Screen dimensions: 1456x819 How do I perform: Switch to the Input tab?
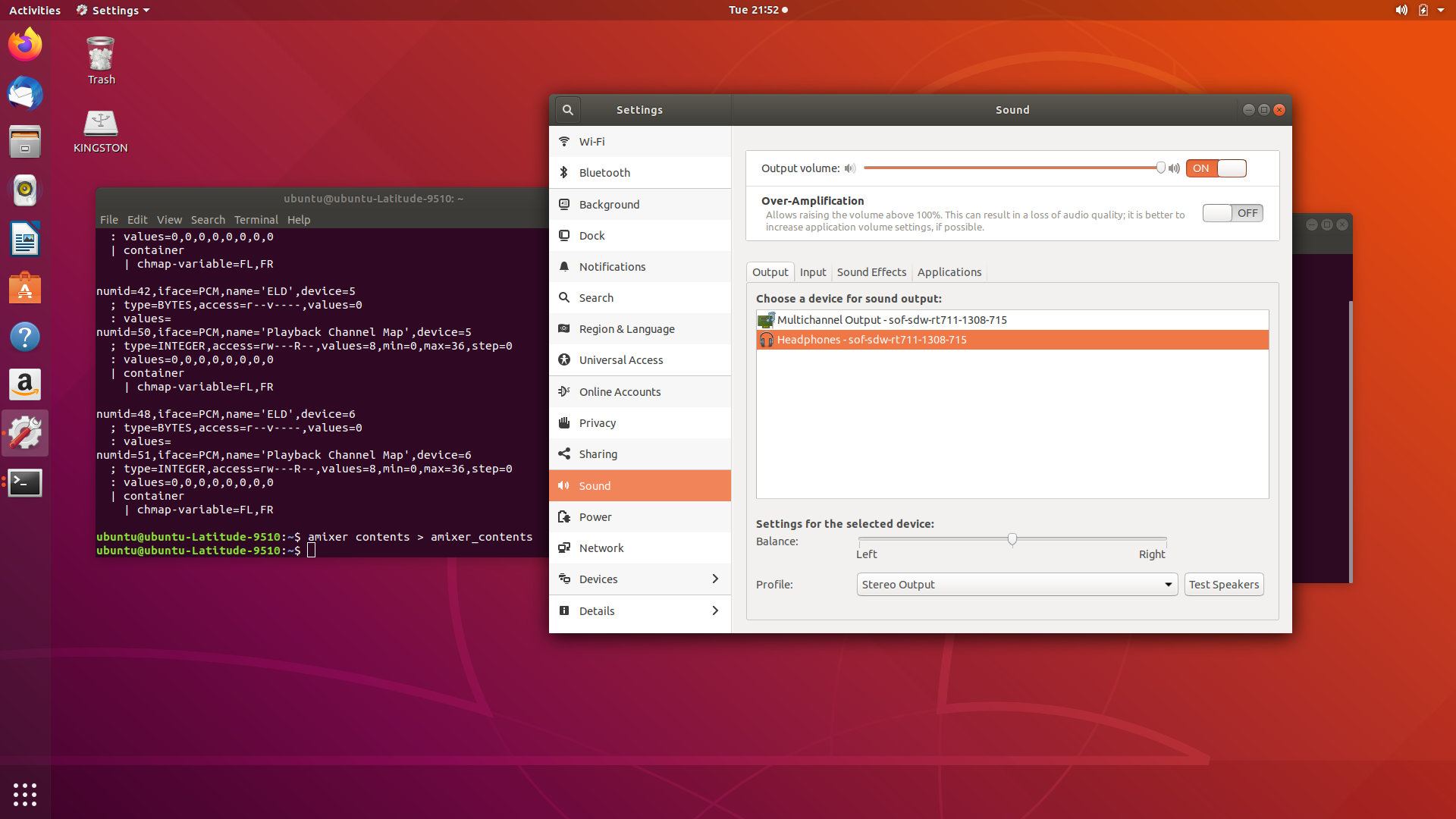click(813, 272)
